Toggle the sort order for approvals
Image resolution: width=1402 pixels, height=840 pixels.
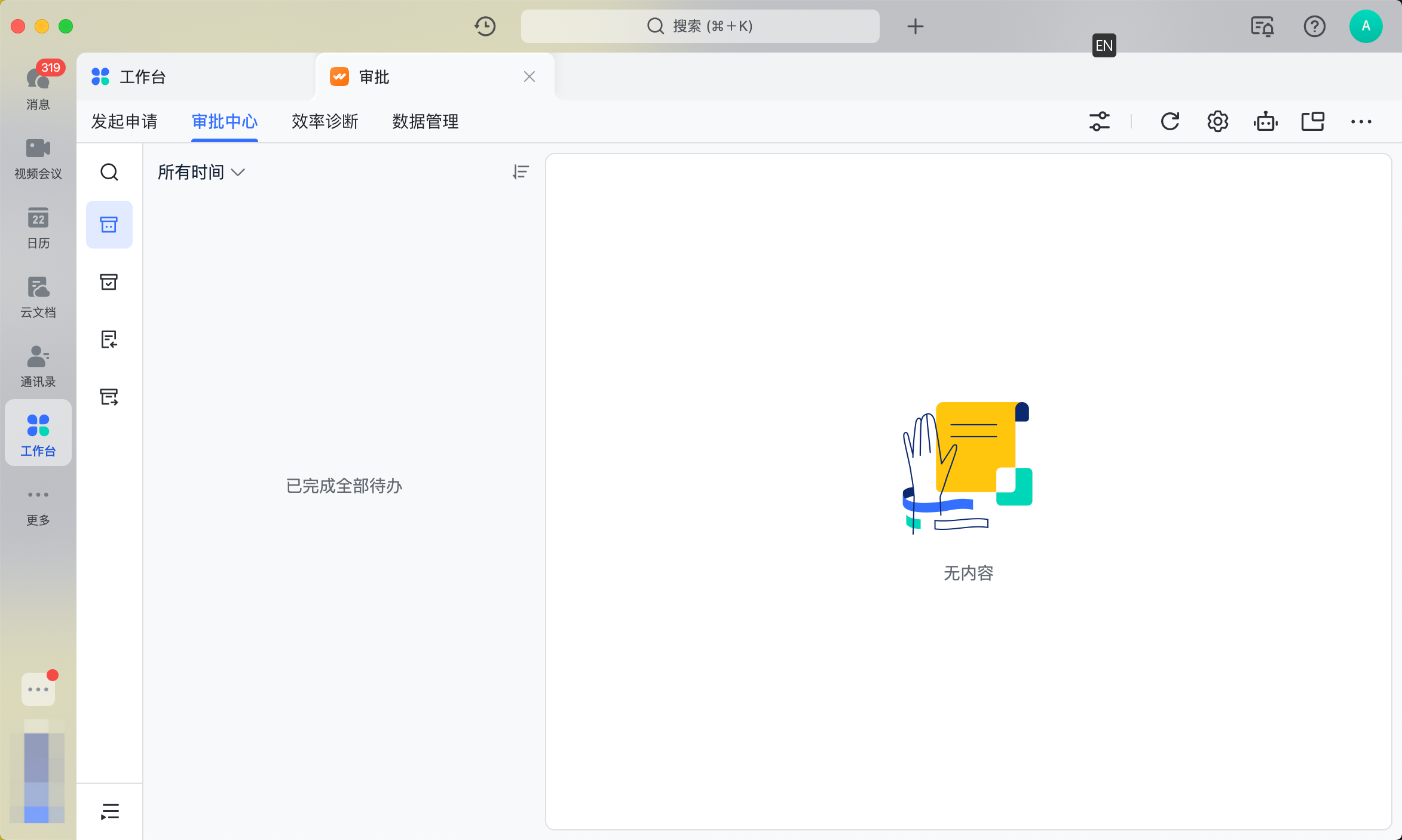[520, 172]
